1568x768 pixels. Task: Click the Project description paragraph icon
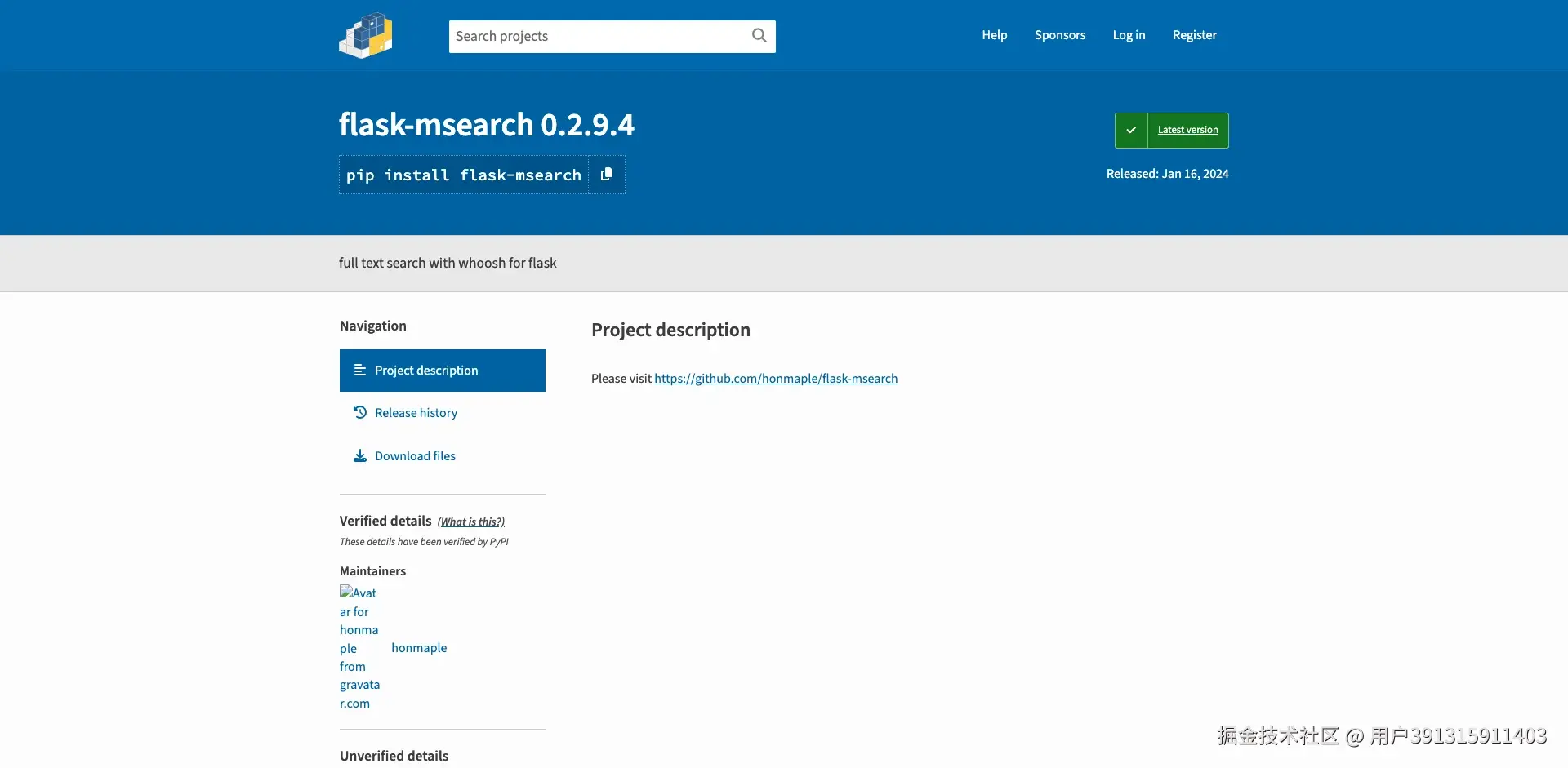[360, 370]
